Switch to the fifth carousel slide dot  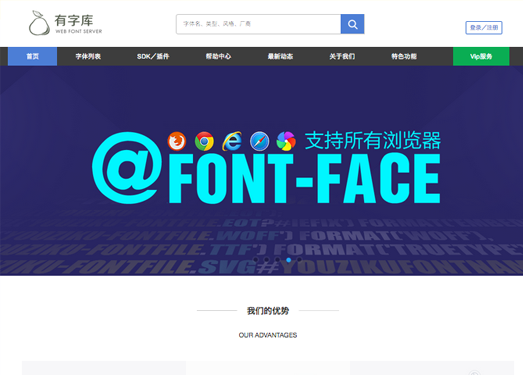click(300, 260)
